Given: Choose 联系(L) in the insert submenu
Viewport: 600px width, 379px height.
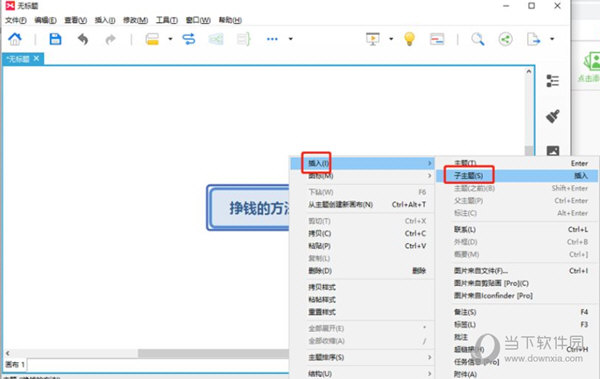Looking at the screenshot, I should coord(517,229).
